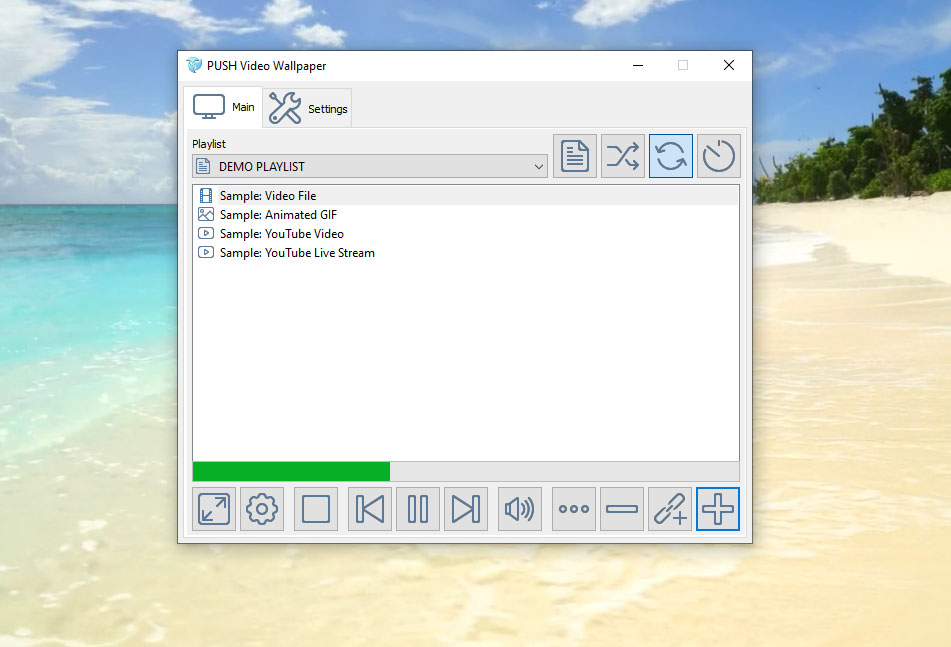Open video settings gear icon
This screenshot has width=951, height=647.
point(262,509)
